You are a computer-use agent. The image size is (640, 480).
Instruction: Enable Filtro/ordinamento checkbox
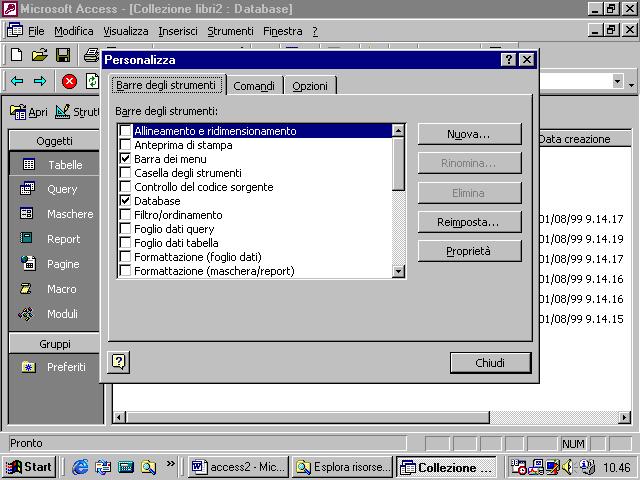point(126,215)
